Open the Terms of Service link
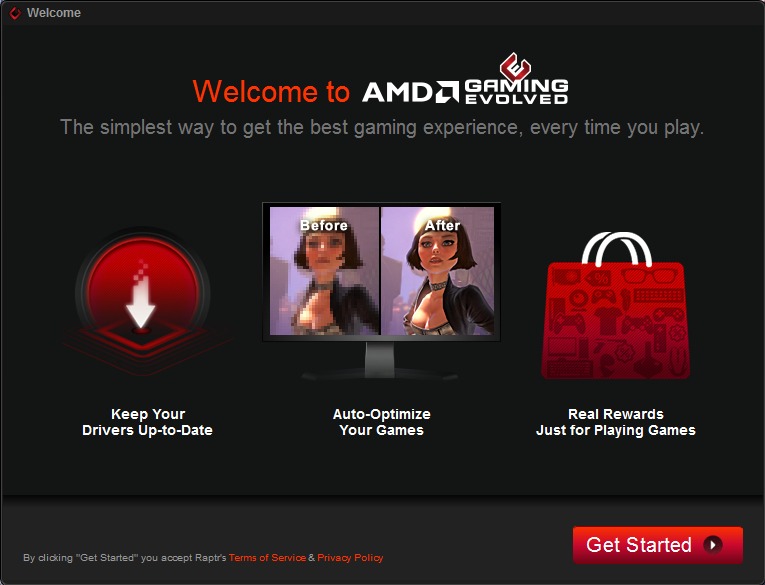This screenshot has height=585, width=765. 267,557
